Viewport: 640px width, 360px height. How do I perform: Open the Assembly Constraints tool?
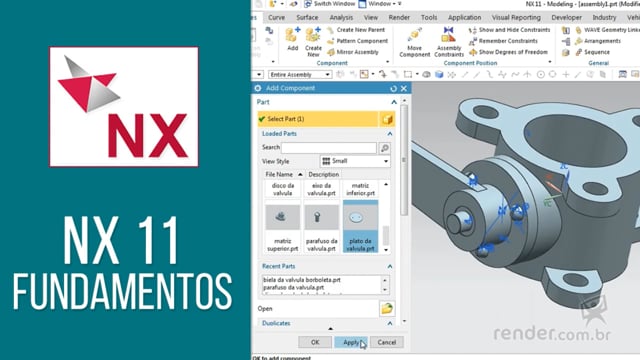point(449,42)
